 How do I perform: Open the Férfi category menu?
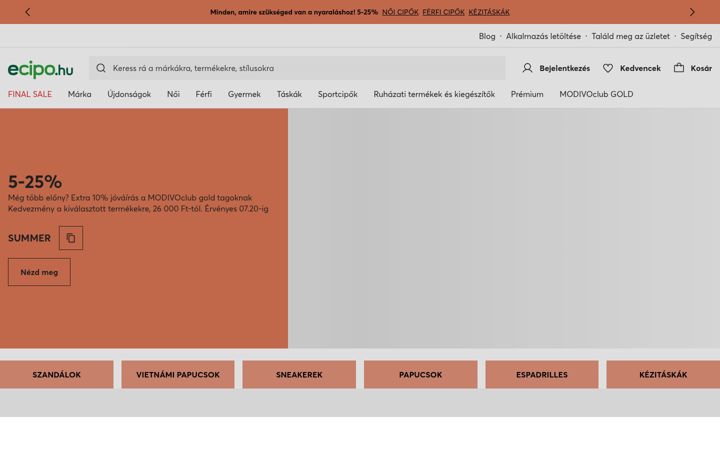[203, 94]
